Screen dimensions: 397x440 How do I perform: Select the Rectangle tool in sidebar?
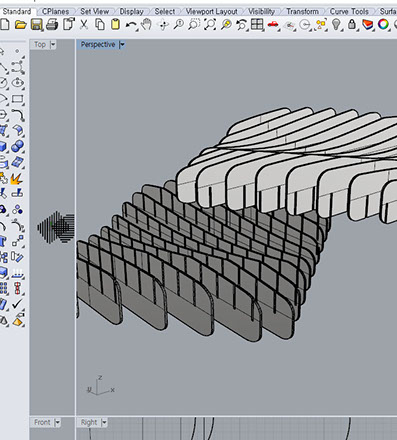[x=17, y=99]
